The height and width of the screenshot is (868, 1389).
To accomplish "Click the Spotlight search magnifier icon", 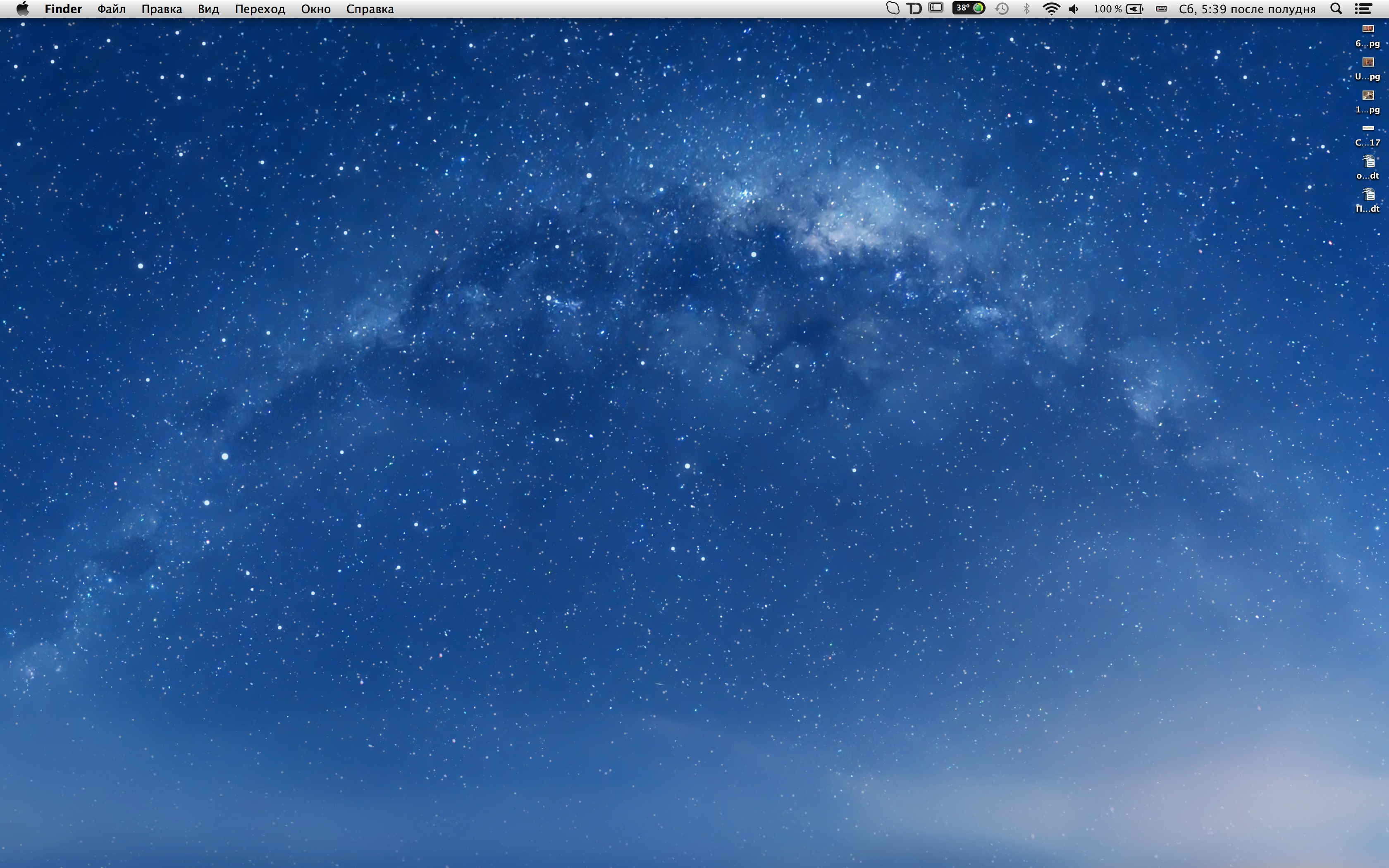I will point(1336,9).
